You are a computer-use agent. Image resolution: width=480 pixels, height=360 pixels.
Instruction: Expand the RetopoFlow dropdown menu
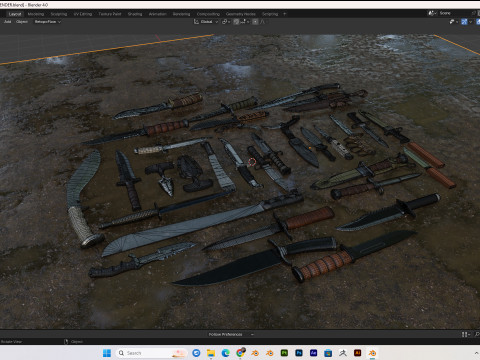click(47, 22)
